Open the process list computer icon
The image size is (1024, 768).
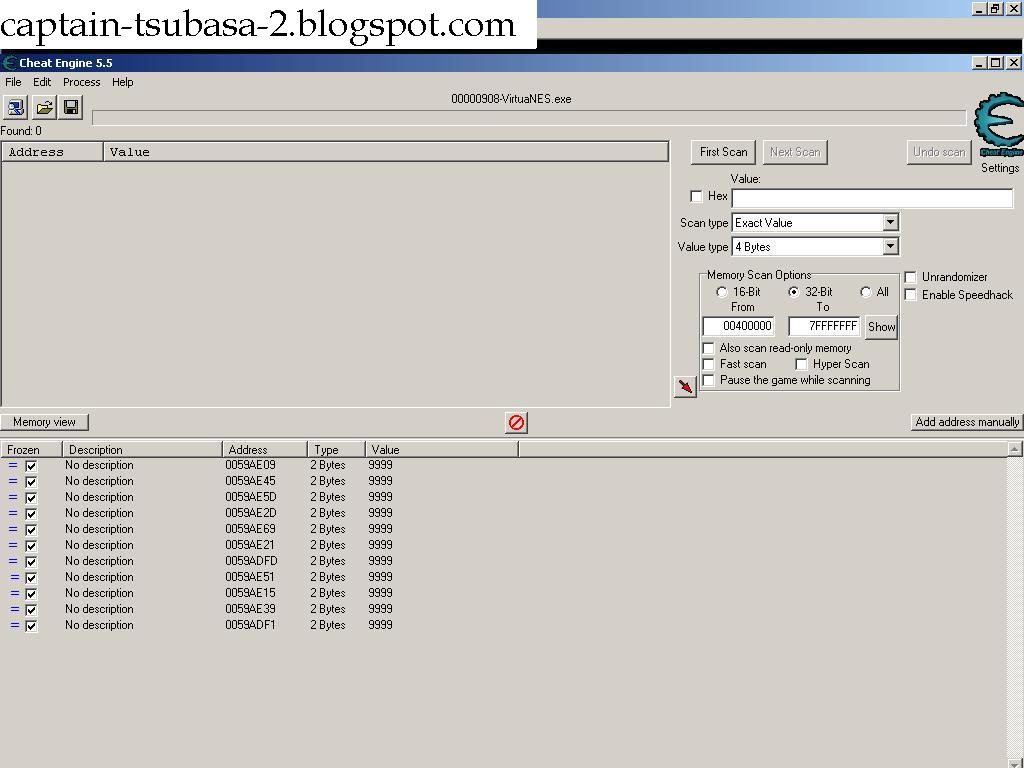click(15, 107)
